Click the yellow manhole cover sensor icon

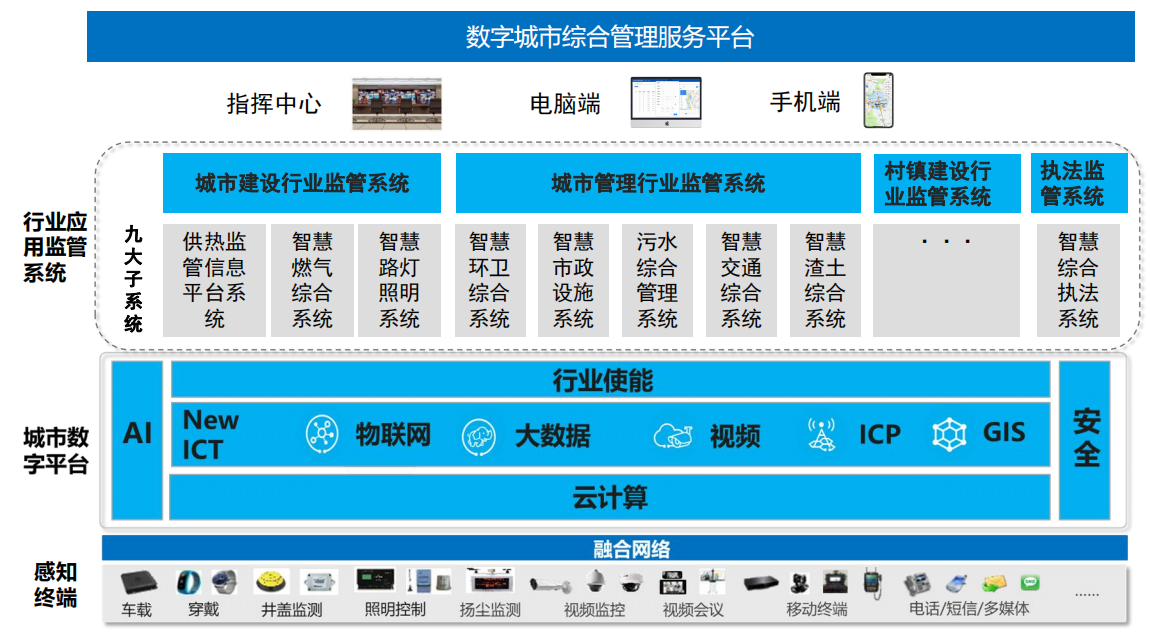271,582
